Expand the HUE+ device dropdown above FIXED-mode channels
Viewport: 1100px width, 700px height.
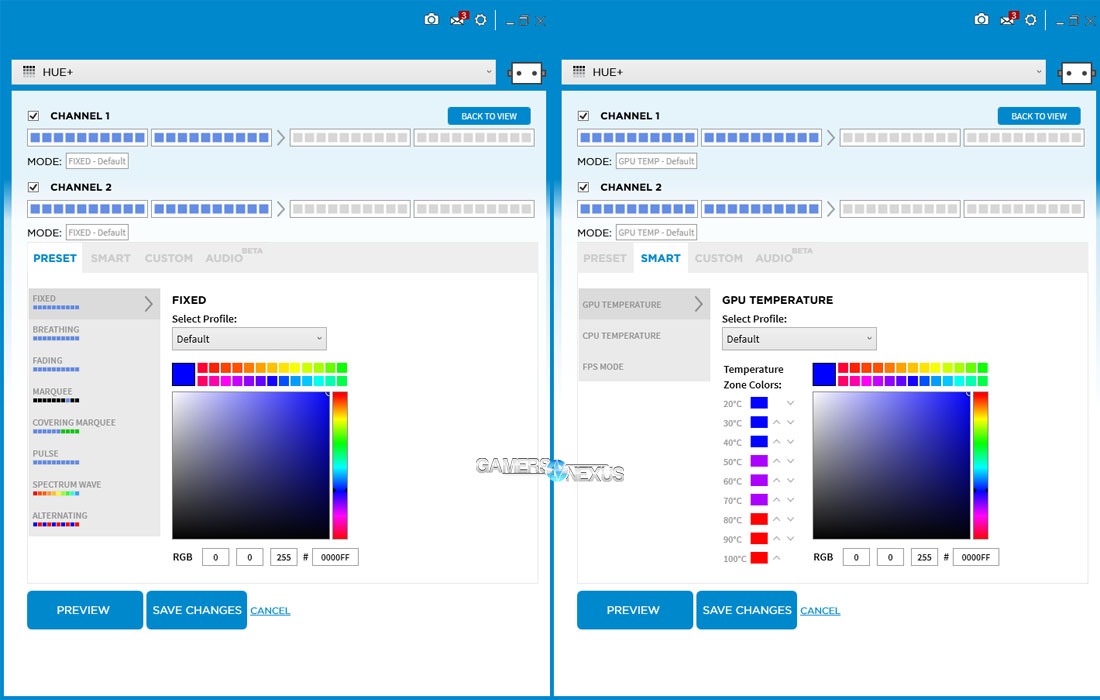[254, 72]
